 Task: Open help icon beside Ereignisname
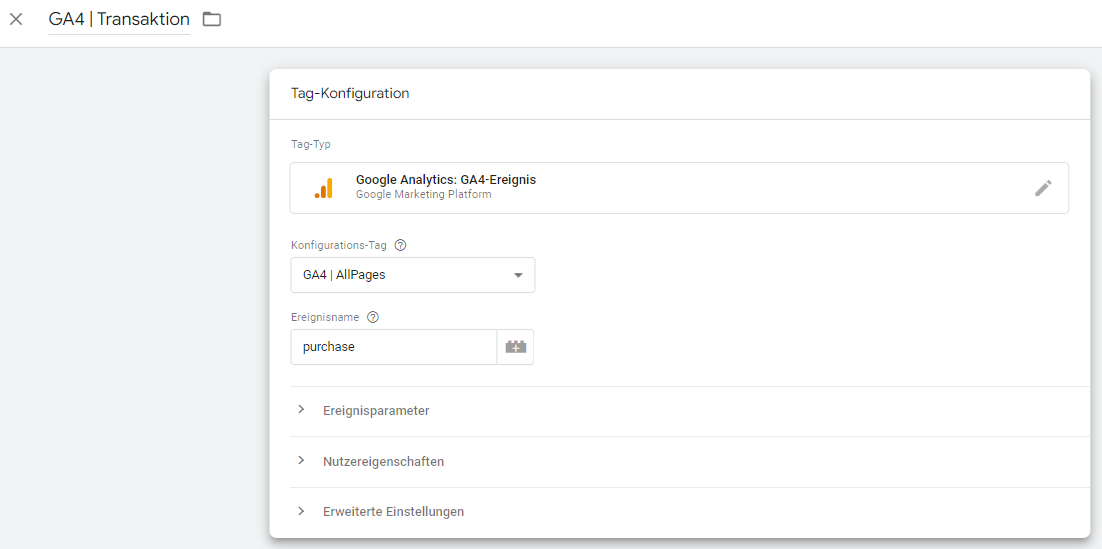[x=373, y=317]
